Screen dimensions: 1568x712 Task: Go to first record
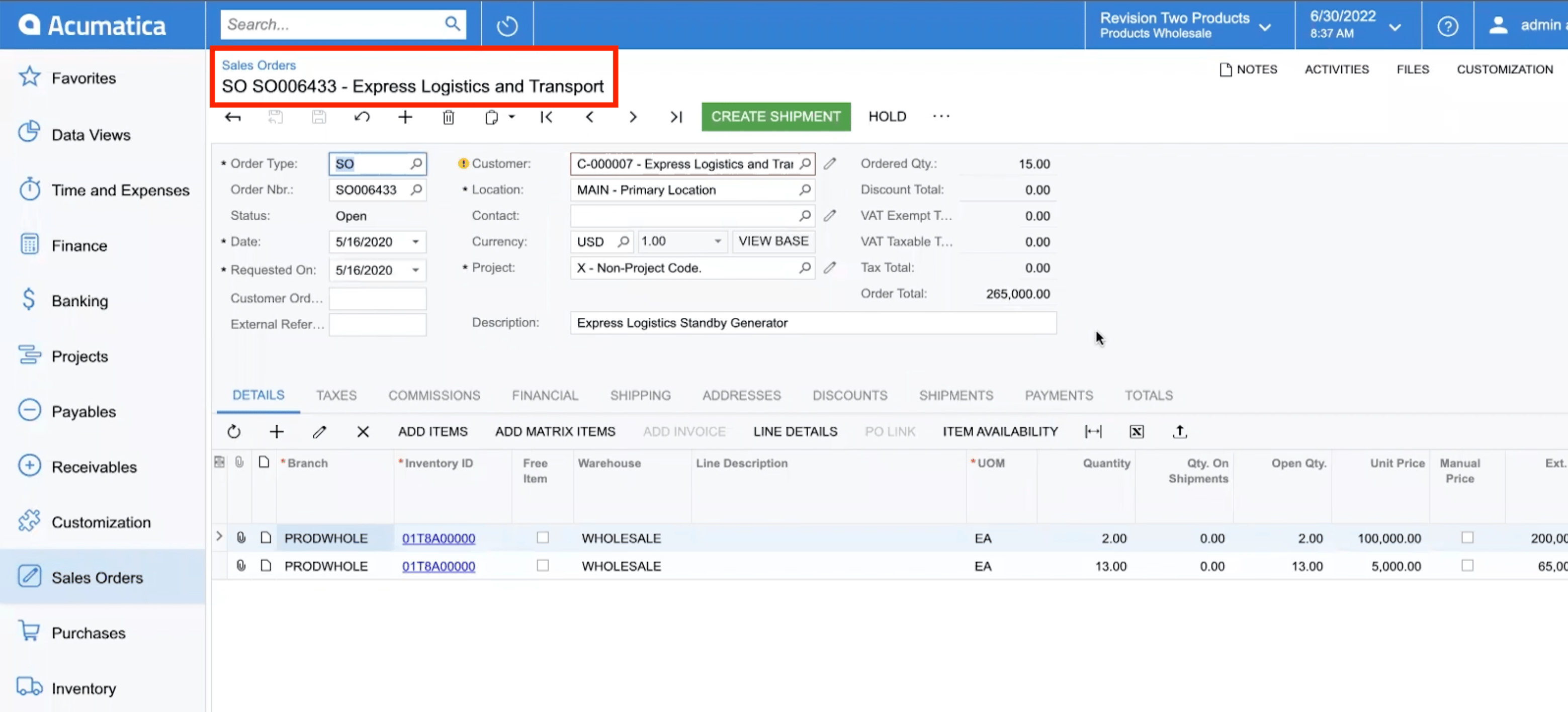[546, 117]
